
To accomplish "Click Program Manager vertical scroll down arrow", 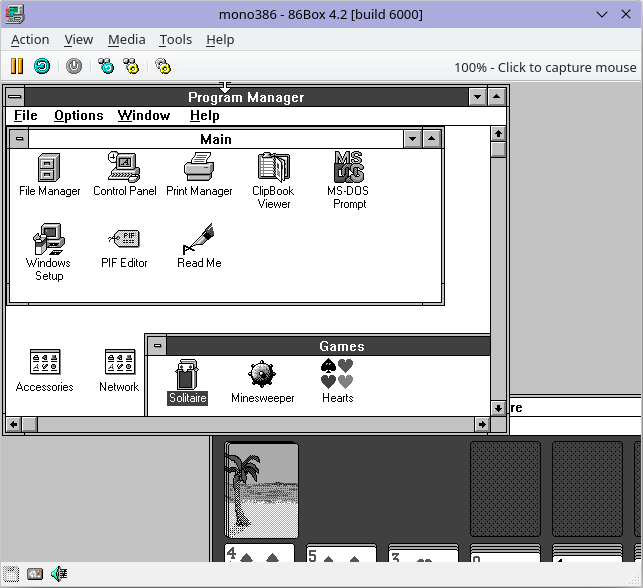I will (x=498, y=408).
